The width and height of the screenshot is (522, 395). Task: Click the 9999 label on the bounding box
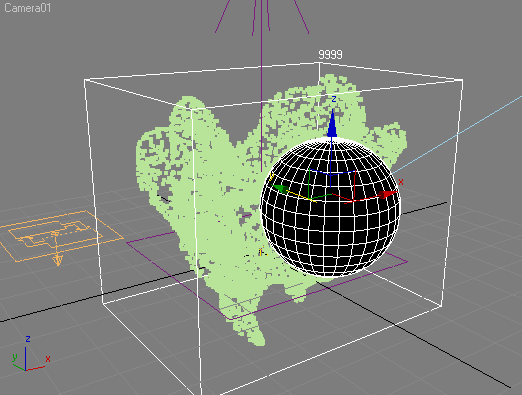coord(330,55)
